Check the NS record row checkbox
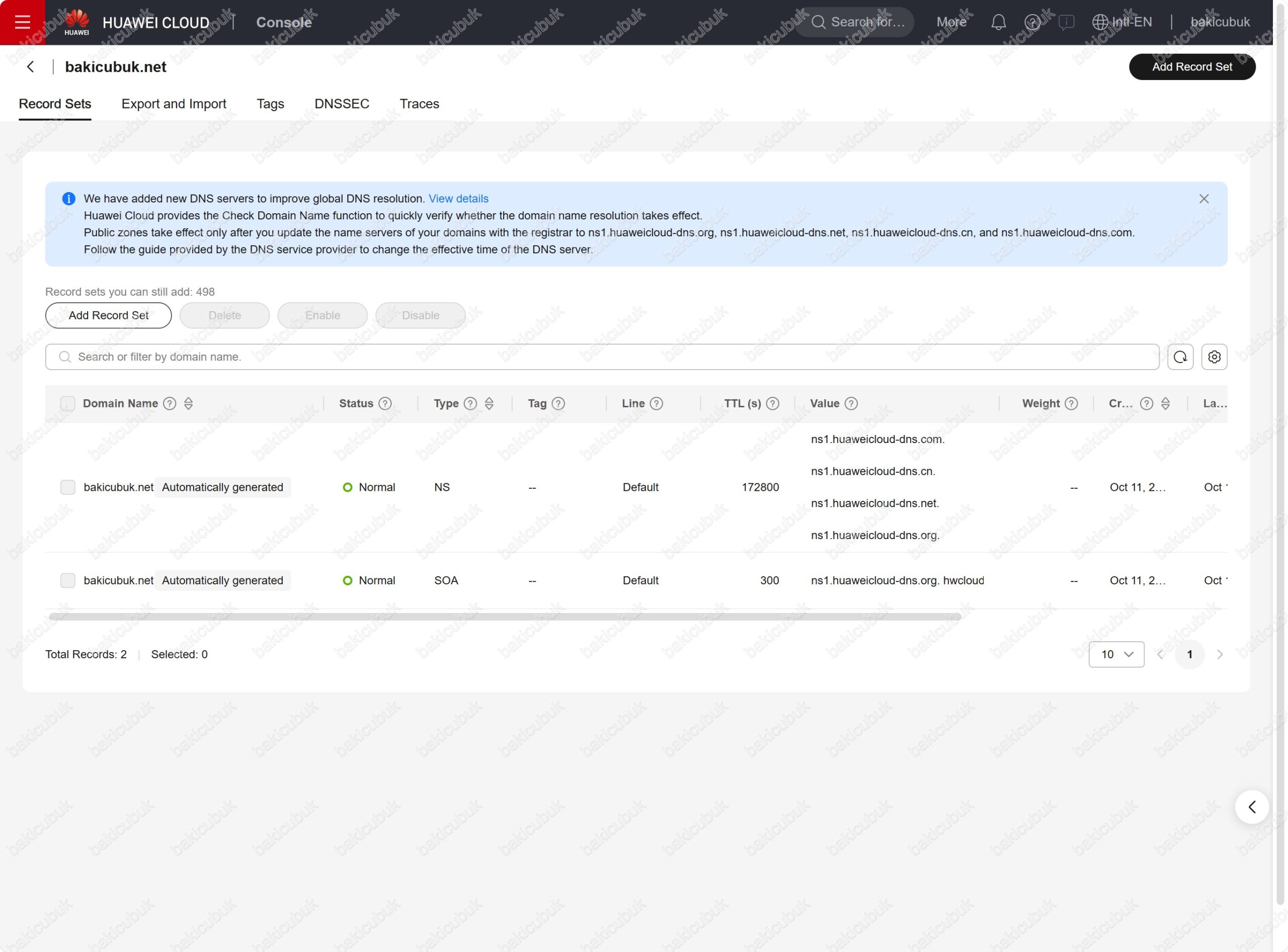This screenshot has width=1288, height=952. click(67, 487)
